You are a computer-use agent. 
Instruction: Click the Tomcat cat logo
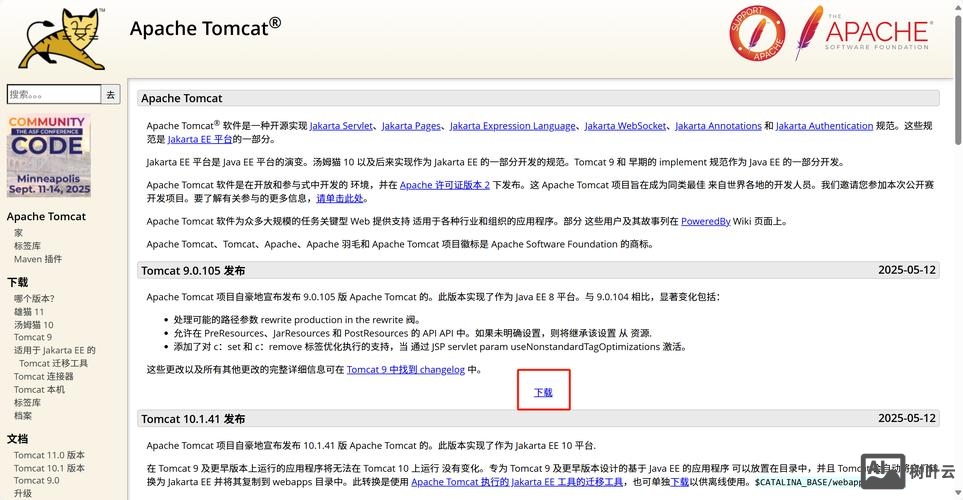click(x=62, y=38)
